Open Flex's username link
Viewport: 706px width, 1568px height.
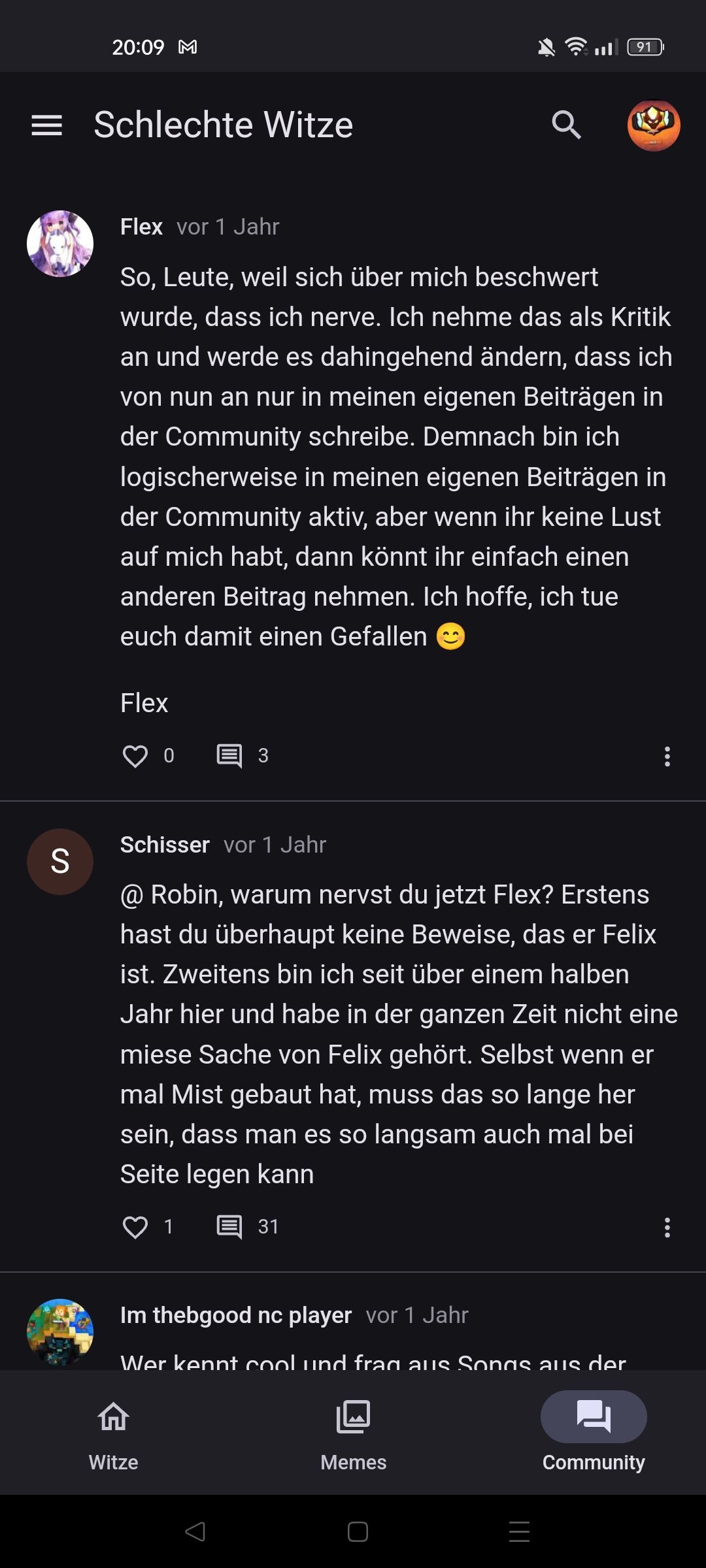(x=141, y=227)
